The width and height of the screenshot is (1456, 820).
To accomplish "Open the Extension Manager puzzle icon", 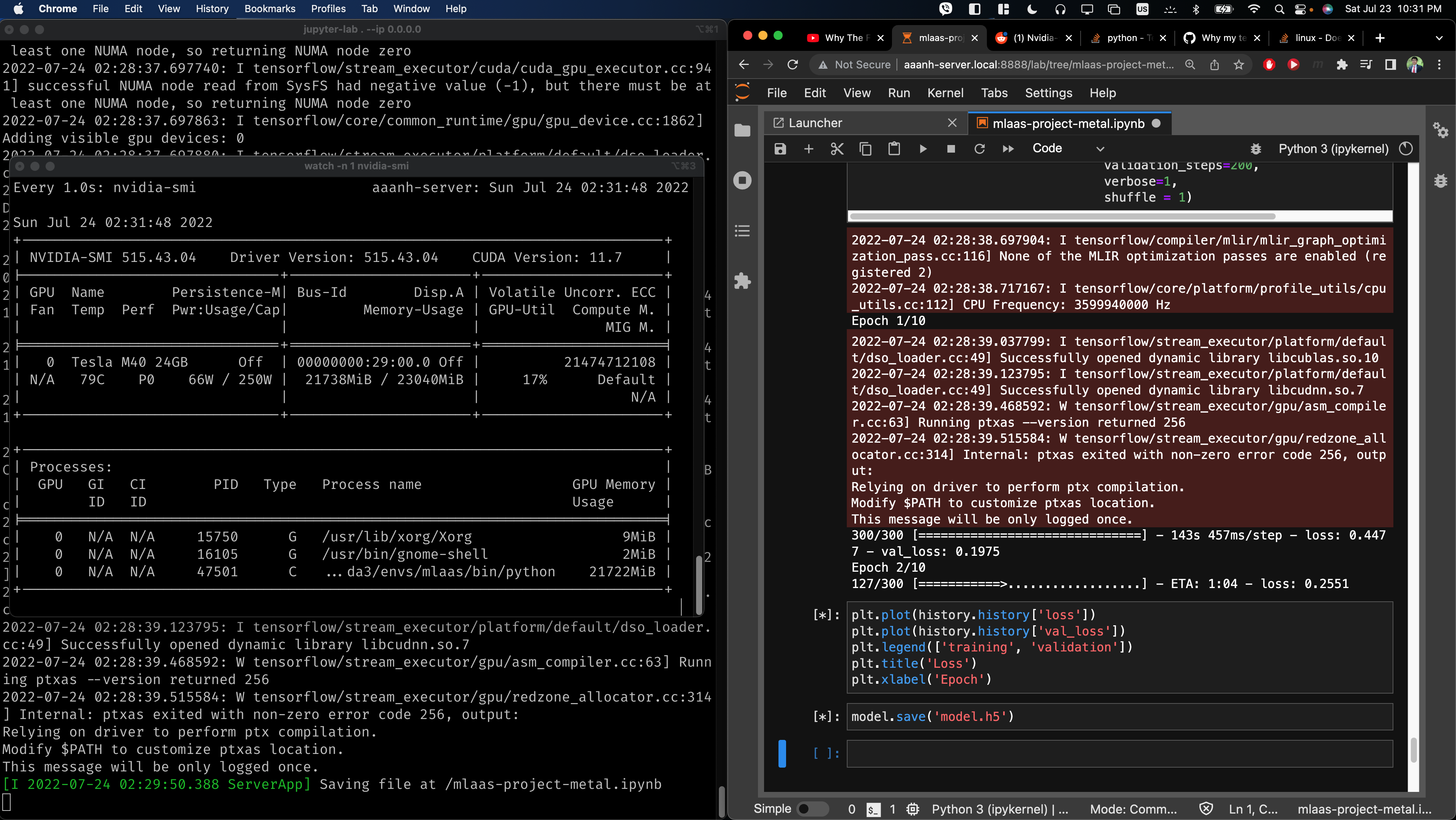I will click(x=742, y=281).
